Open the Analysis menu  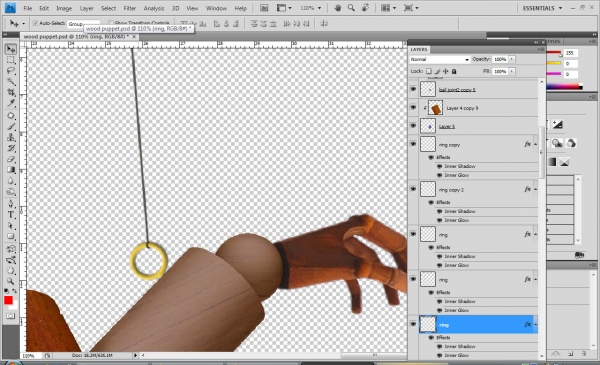(x=154, y=8)
